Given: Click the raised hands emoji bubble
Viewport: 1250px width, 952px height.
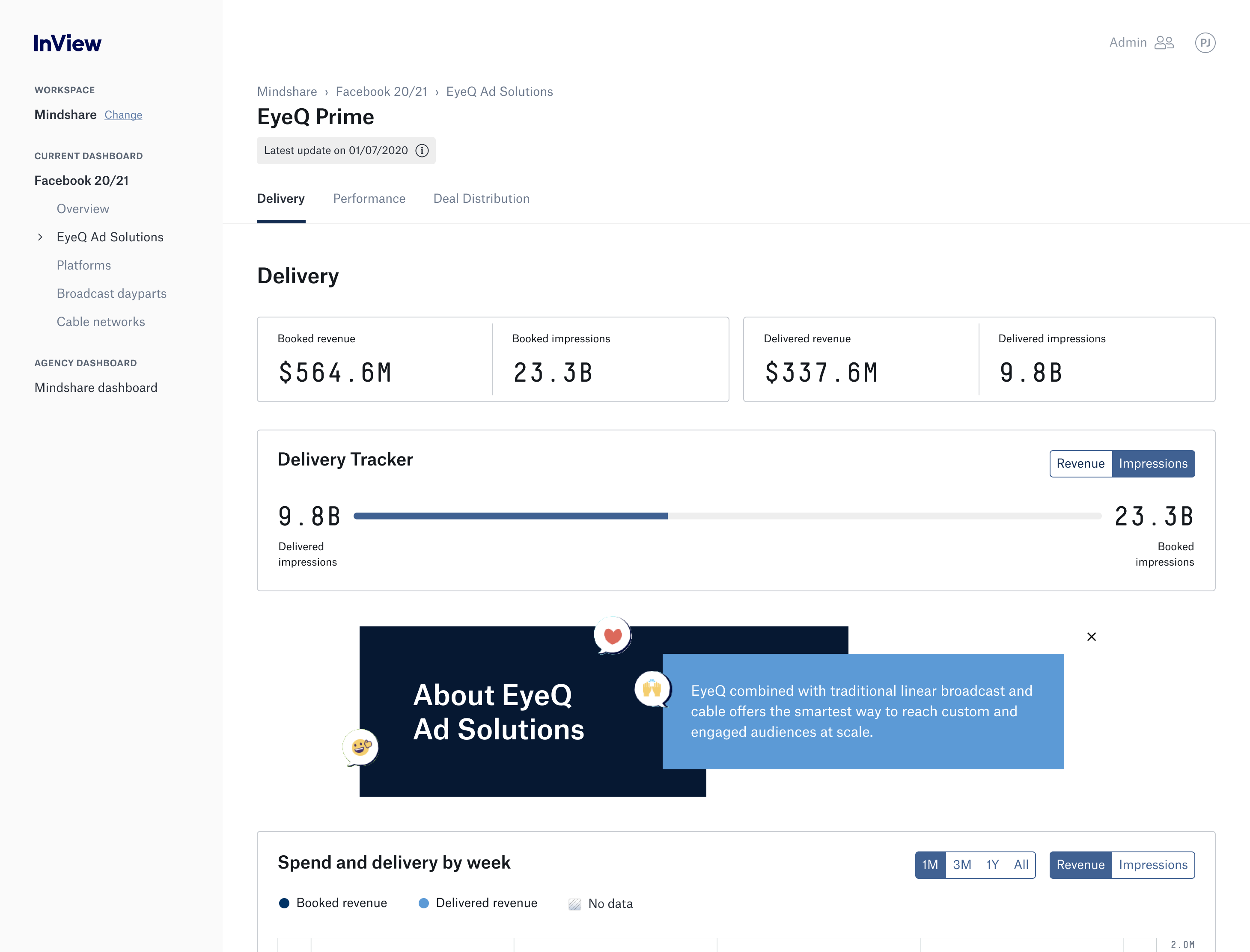Looking at the screenshot, I should coord(652,689).
